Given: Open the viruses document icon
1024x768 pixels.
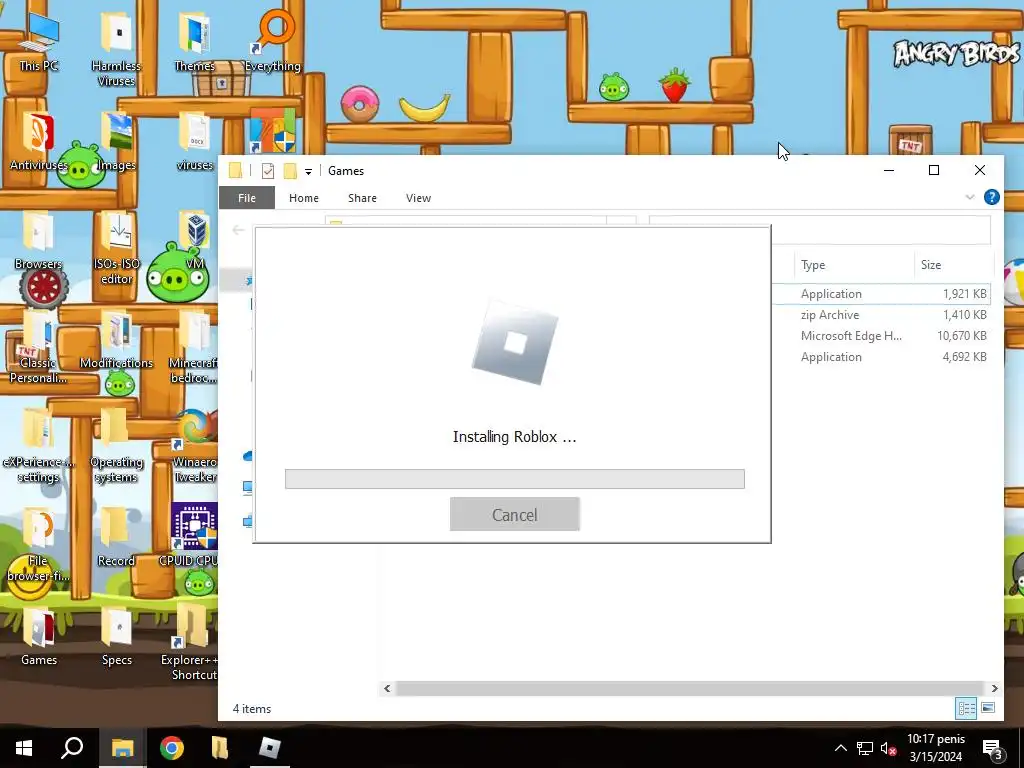Looking at the screenshot, I should (195, 142).
